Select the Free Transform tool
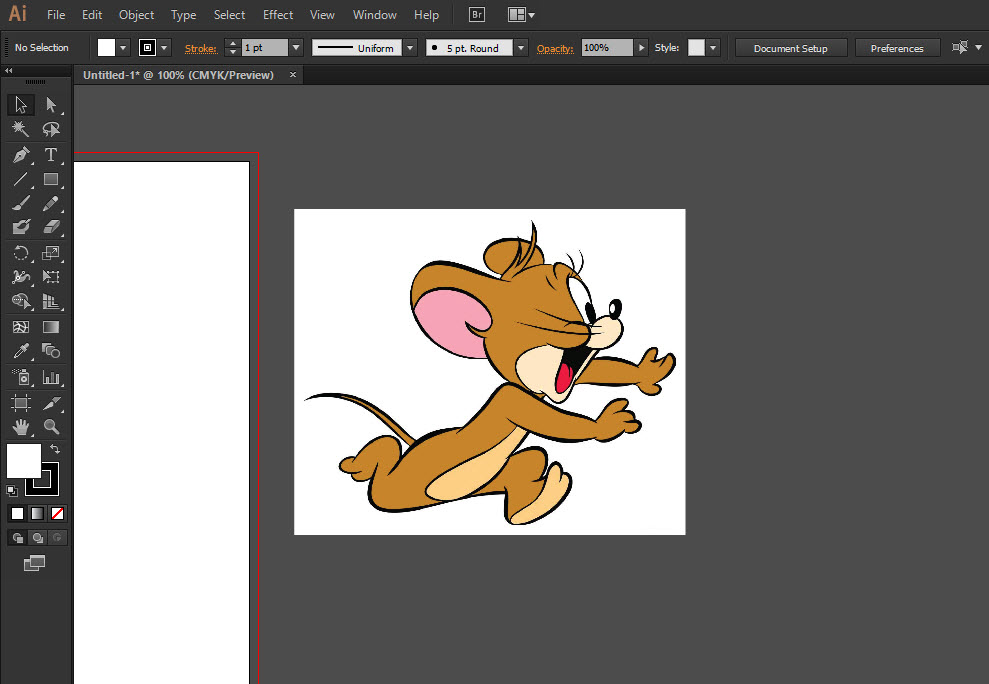The image size is (989, 684). point(51,277)
